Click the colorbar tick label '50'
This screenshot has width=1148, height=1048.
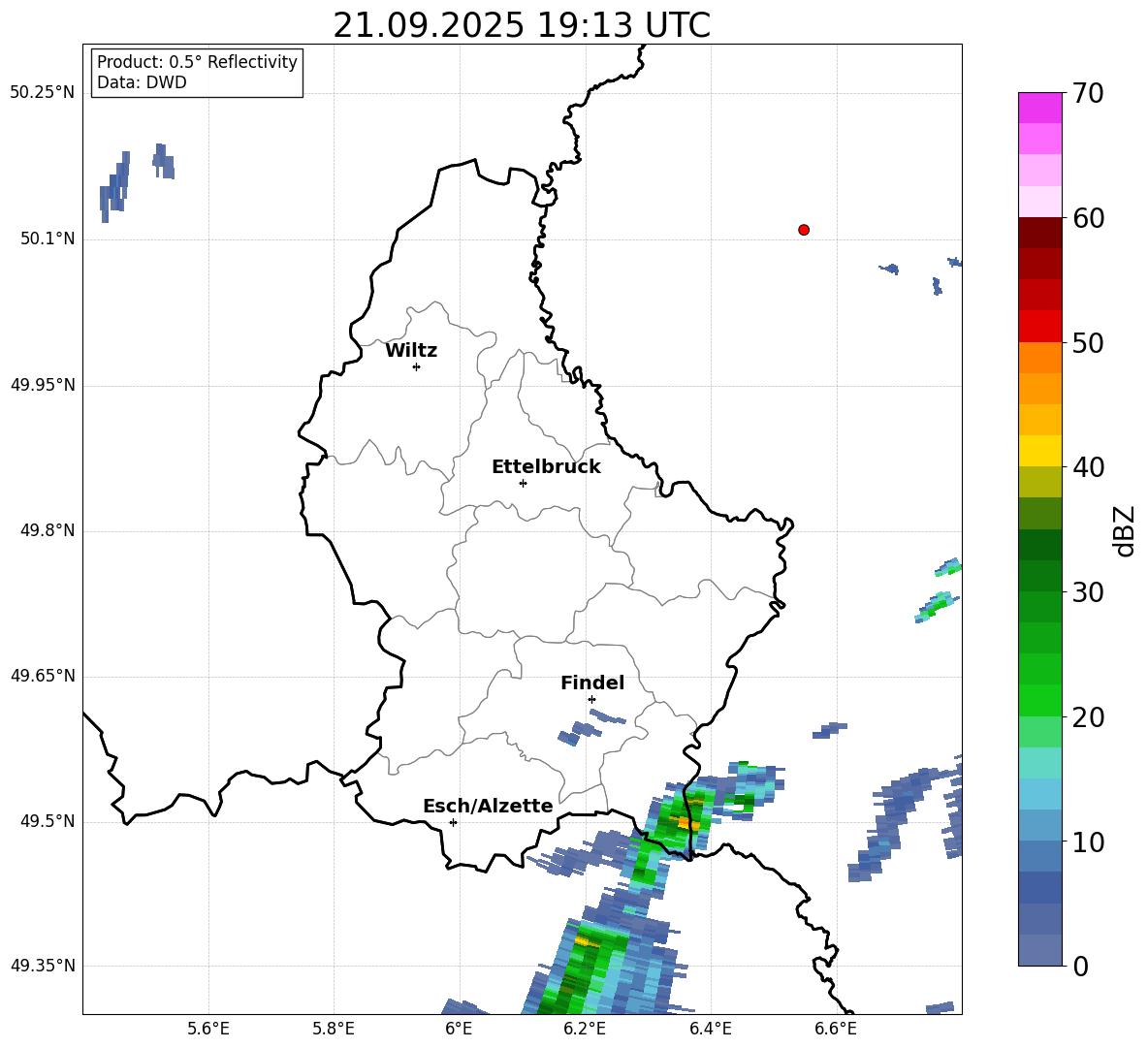[1088, 342]
